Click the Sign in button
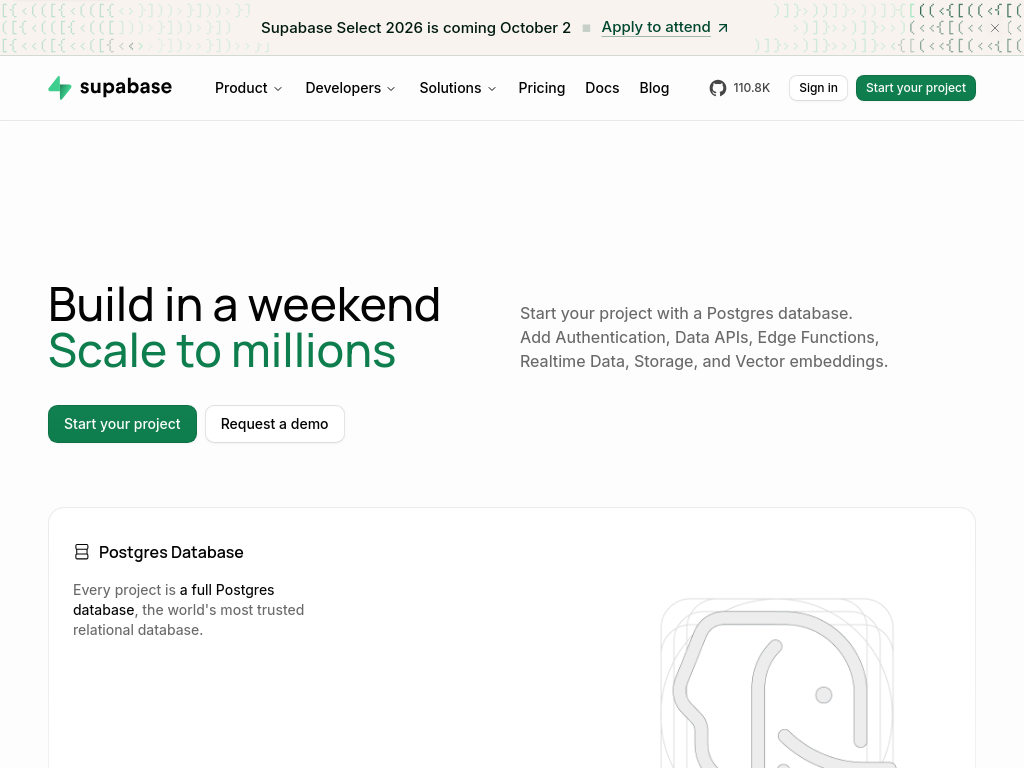The height and width of the screenshot is (768, 1024). click(x=818, y=88)
